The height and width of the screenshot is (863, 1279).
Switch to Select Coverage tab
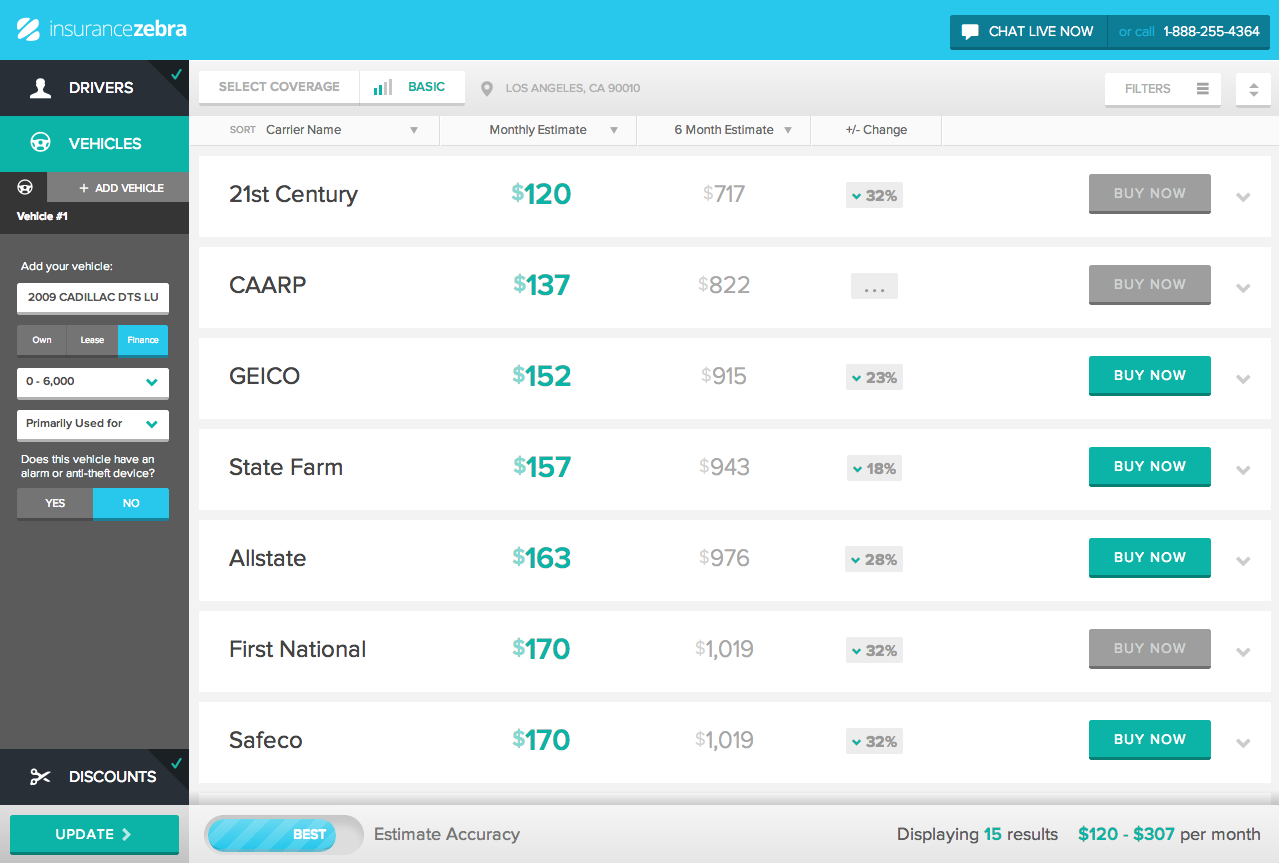pos(279,87)
